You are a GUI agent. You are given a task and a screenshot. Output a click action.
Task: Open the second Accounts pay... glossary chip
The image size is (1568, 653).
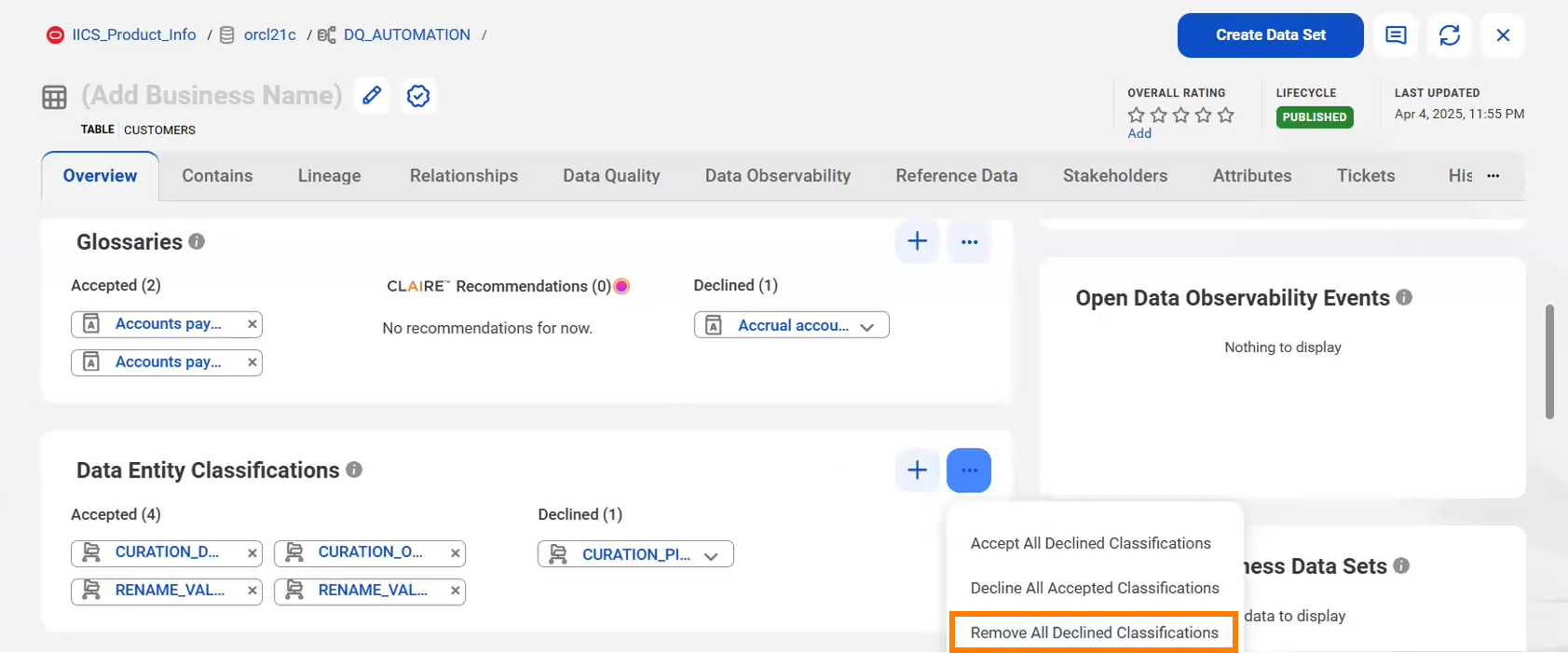pyautogui.click(x=168, y=362)
